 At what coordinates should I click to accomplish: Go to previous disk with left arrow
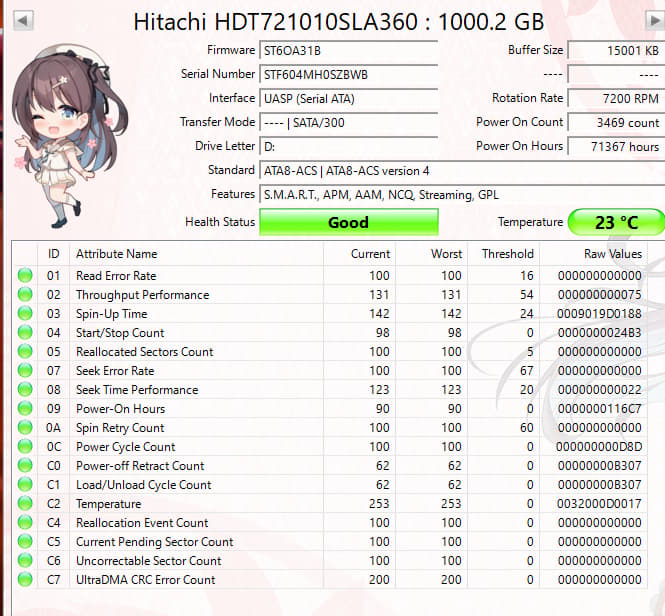[x=23, y=21]
